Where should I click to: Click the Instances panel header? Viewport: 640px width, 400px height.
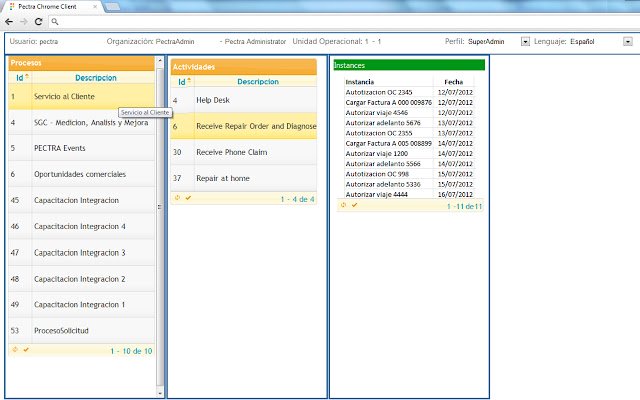[x=409, y=65]
